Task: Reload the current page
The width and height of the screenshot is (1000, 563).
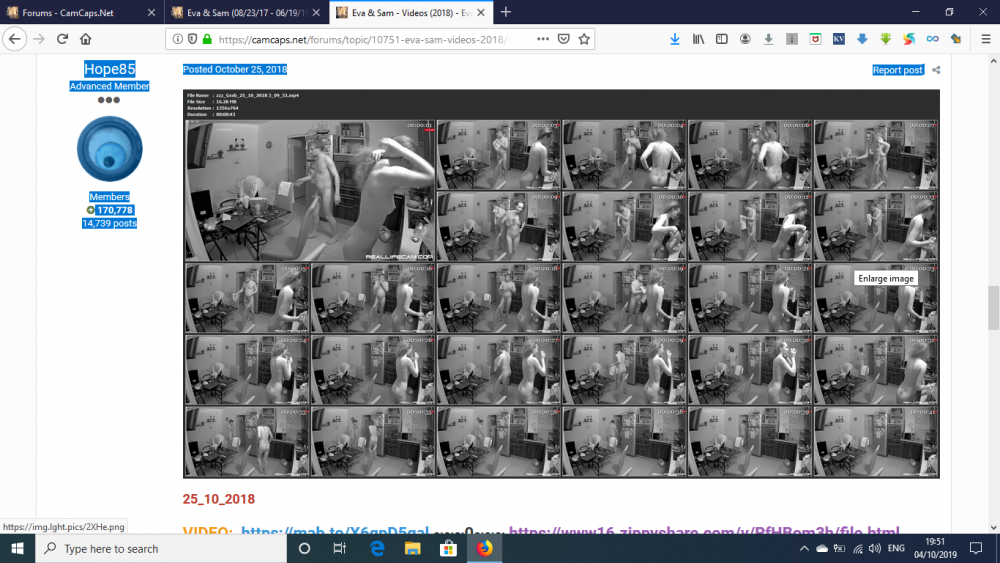Action: [62, 39]
